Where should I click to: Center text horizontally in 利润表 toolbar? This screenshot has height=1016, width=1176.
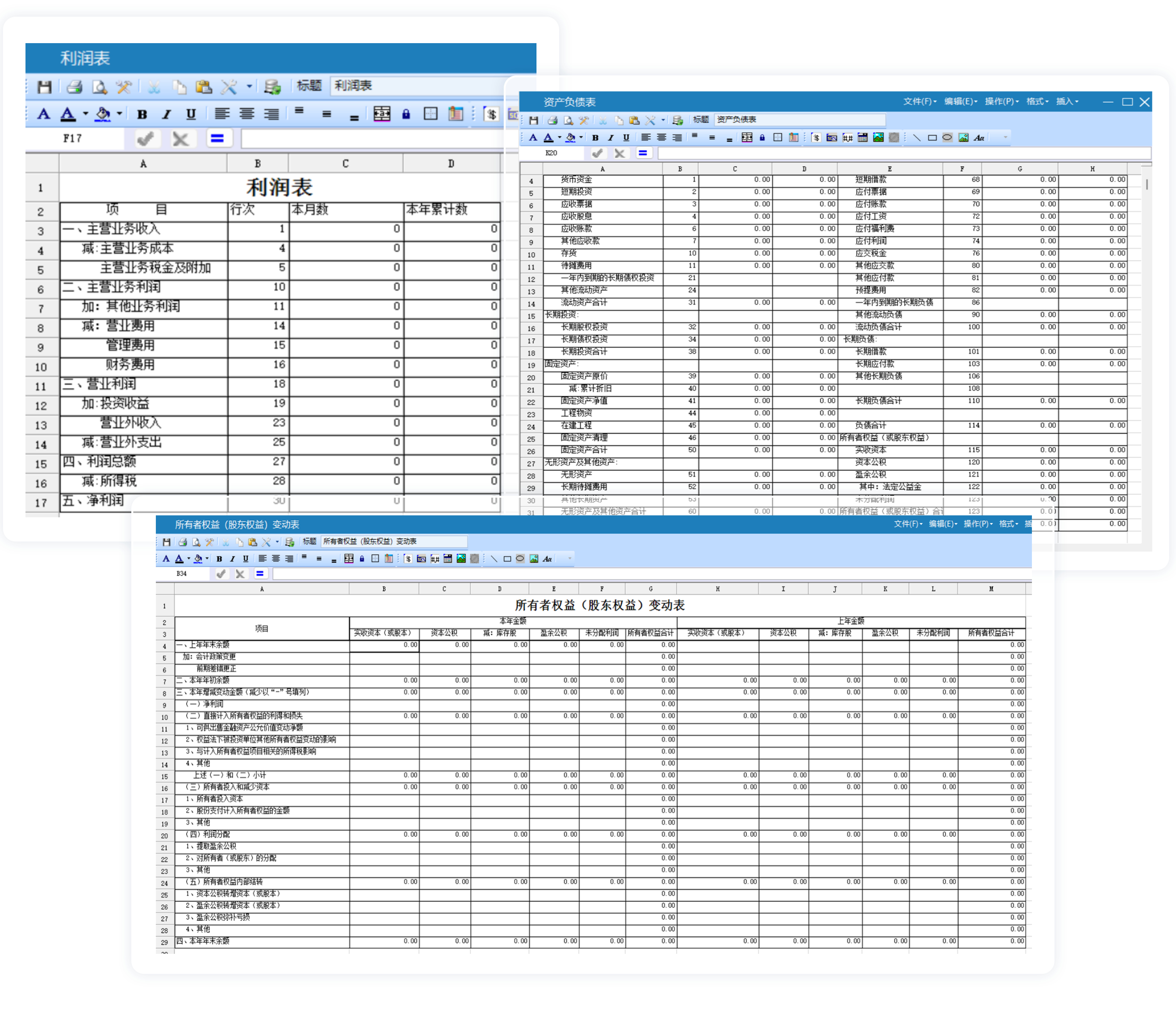tap(246, 114)
